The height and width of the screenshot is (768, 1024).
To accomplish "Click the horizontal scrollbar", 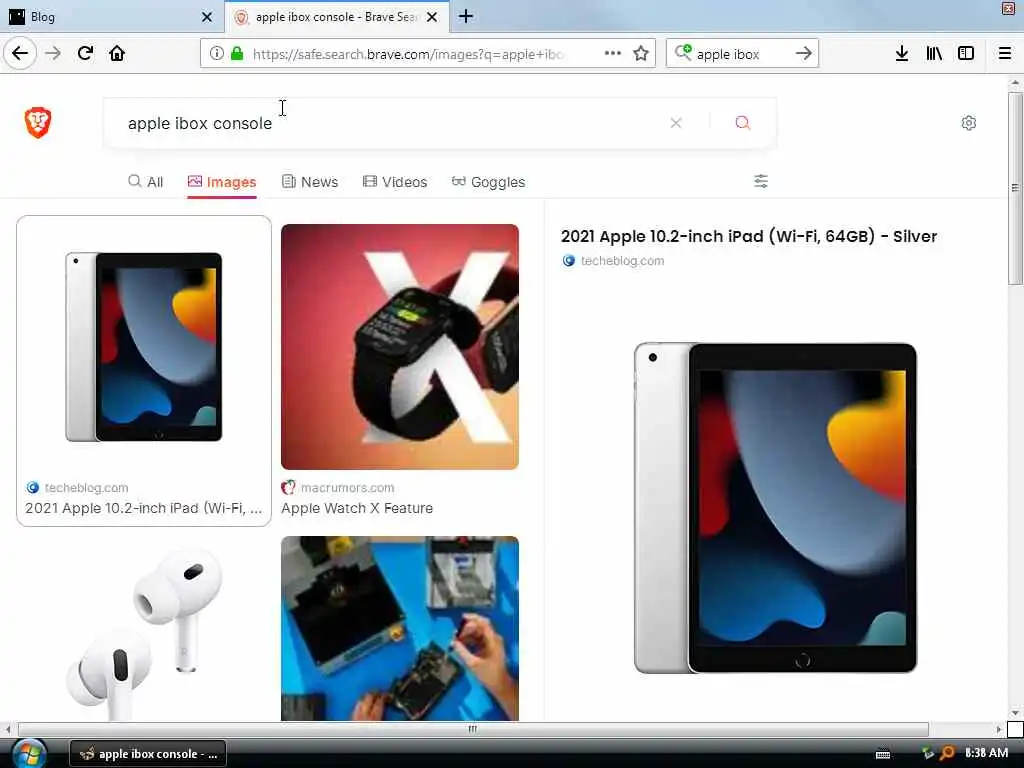I will coord(473,729).
